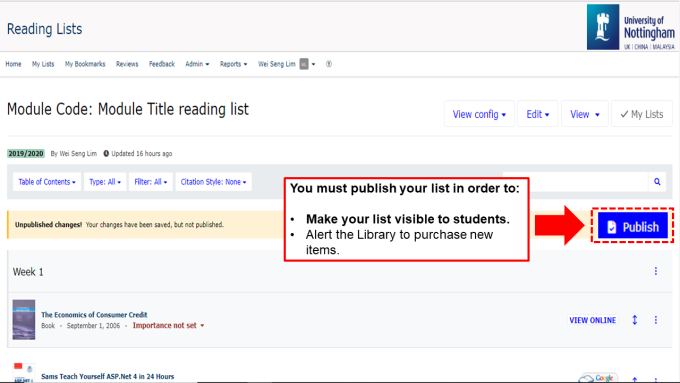Open Feedback in navigation bar
Screen dimensions: 680x383
(162, 64)
